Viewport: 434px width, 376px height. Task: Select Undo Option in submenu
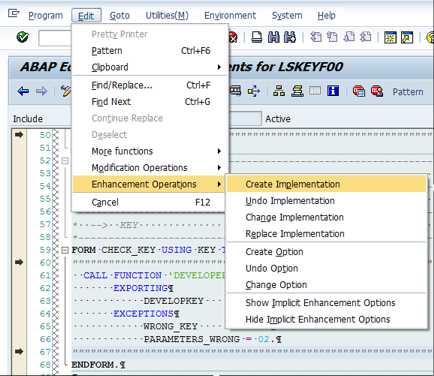point(326,268)
